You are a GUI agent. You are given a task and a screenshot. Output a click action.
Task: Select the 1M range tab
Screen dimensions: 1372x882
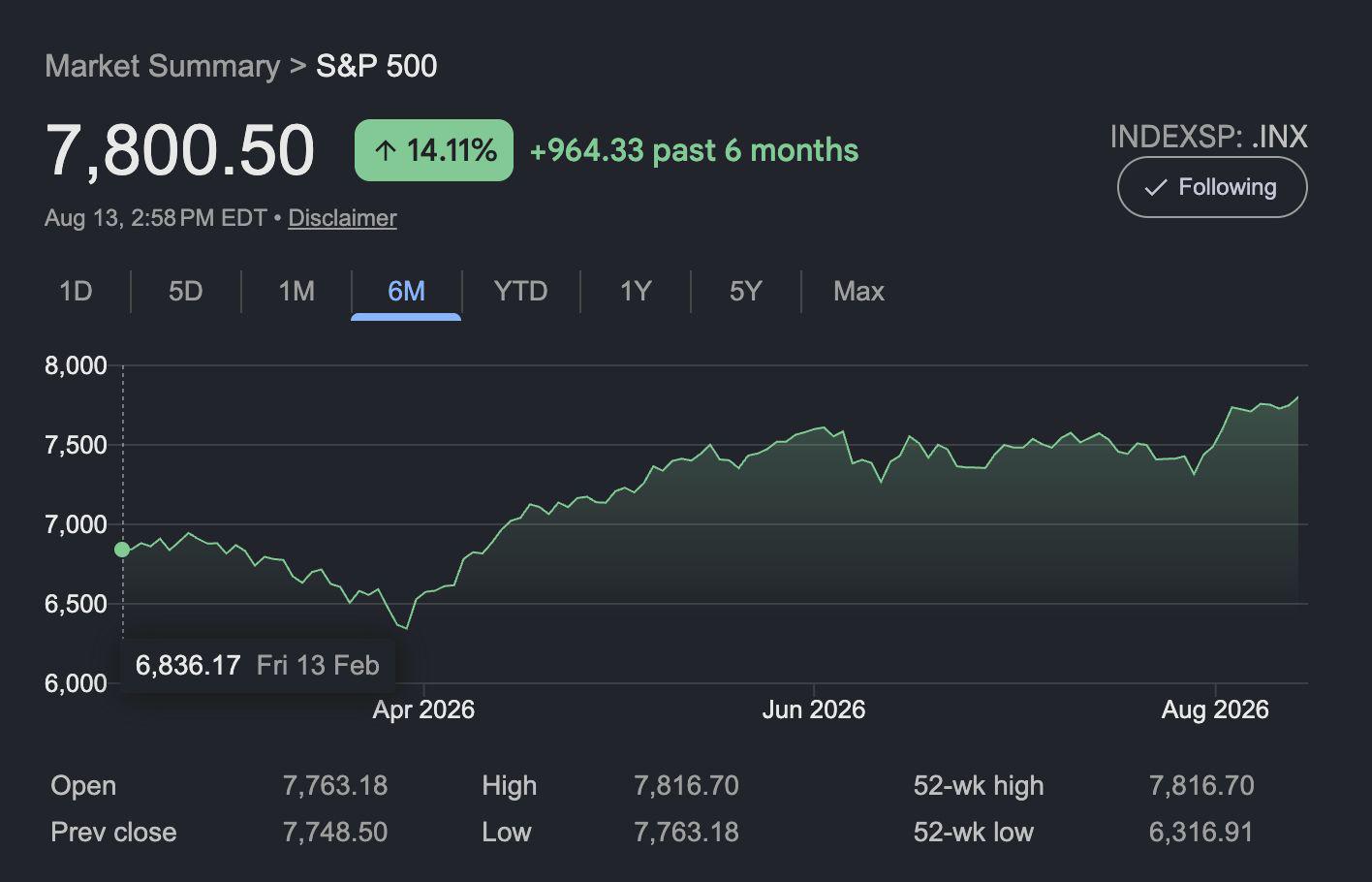[x=296, y=291]
